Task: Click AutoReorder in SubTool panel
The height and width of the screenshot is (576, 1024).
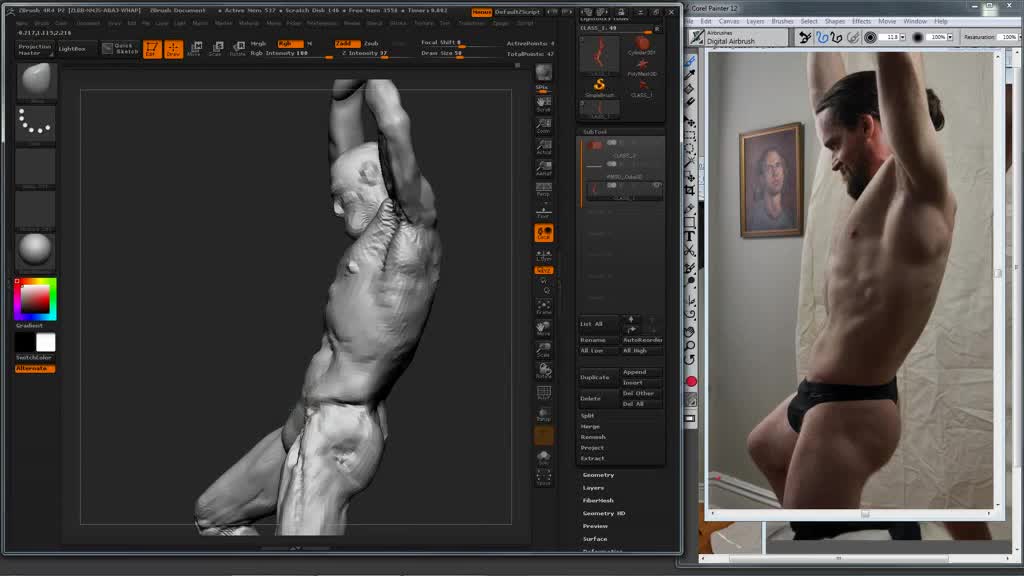Action: 642,340
